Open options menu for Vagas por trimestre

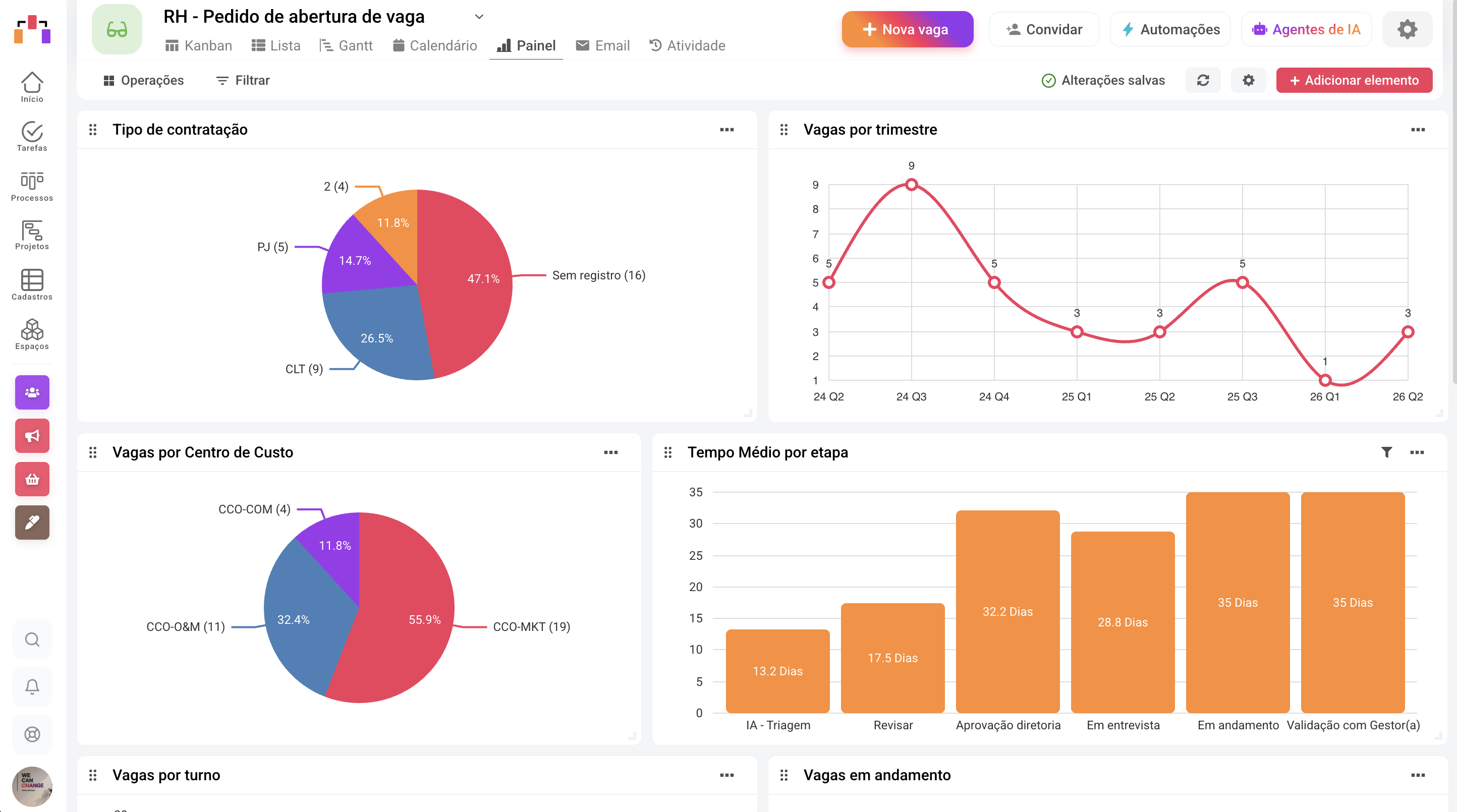click(x=1418, y=130)
